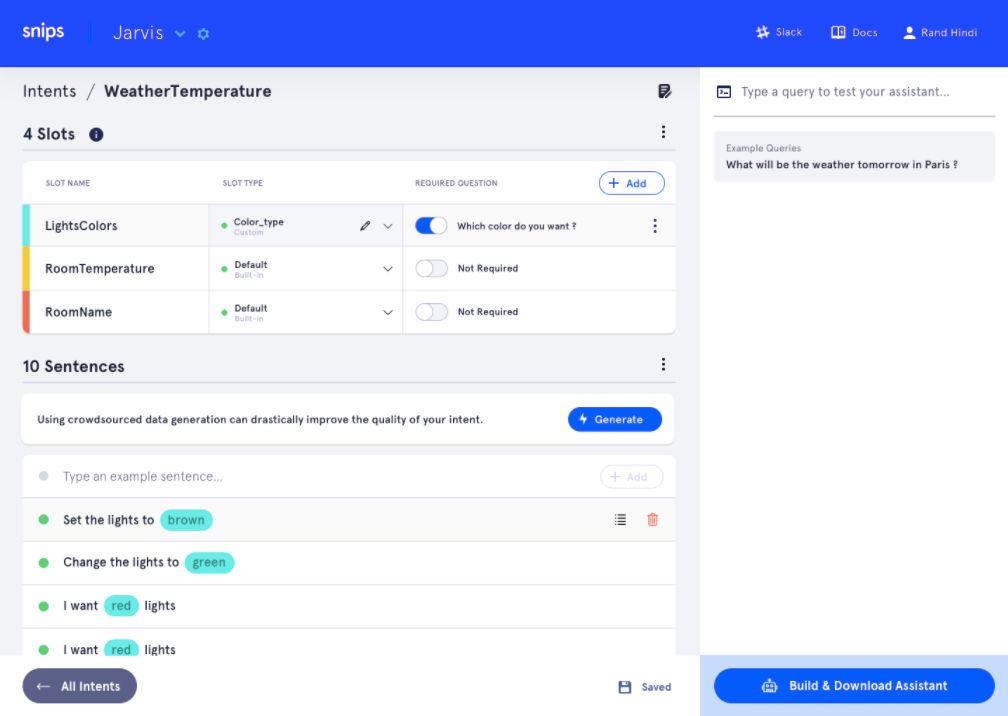Screen dimensions: 1008x716
Task: Expand RoomTemperature slot type dropdown
Action: click(388, 269)
